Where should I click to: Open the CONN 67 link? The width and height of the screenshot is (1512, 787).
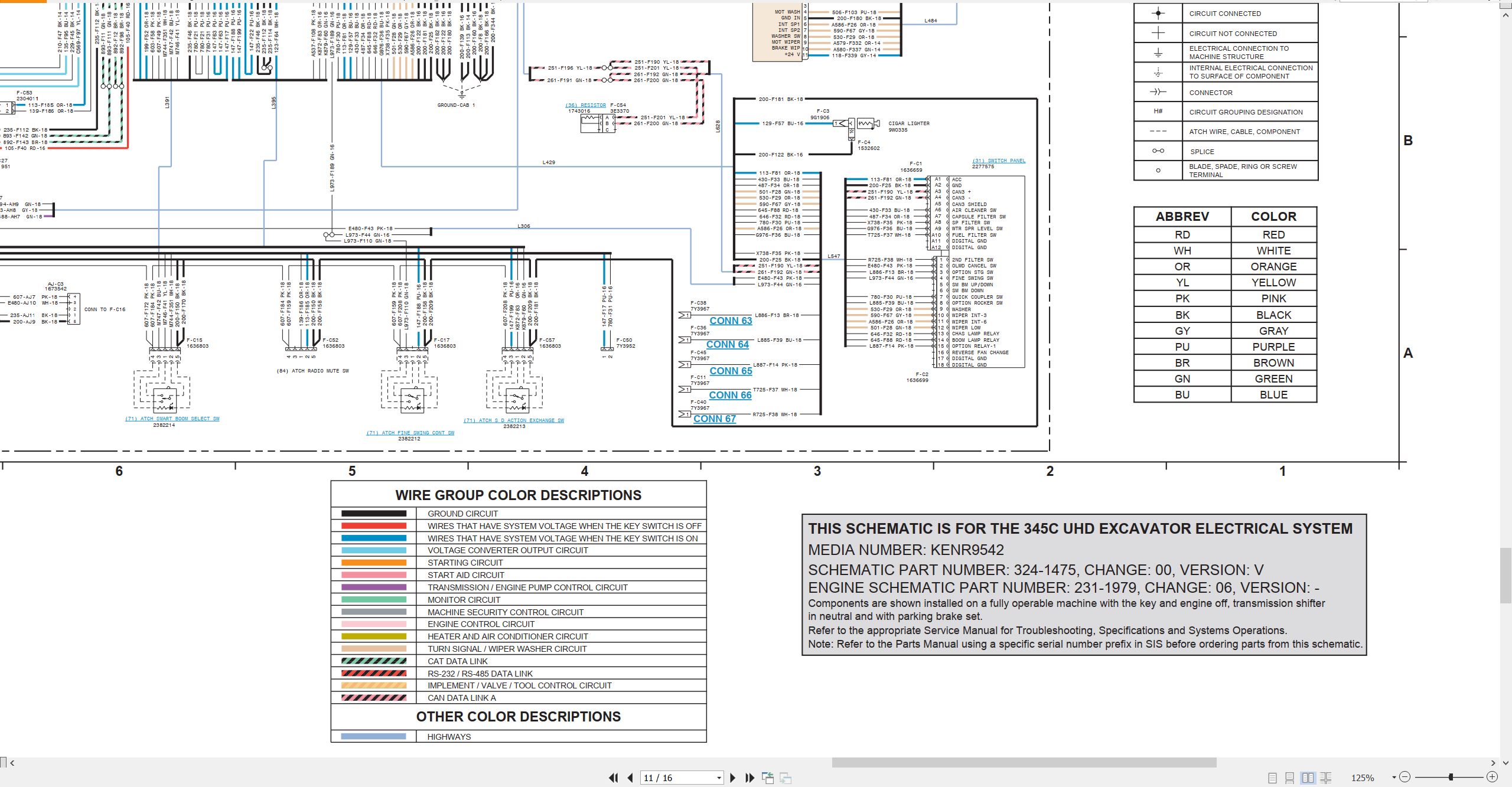click(715, 419)
